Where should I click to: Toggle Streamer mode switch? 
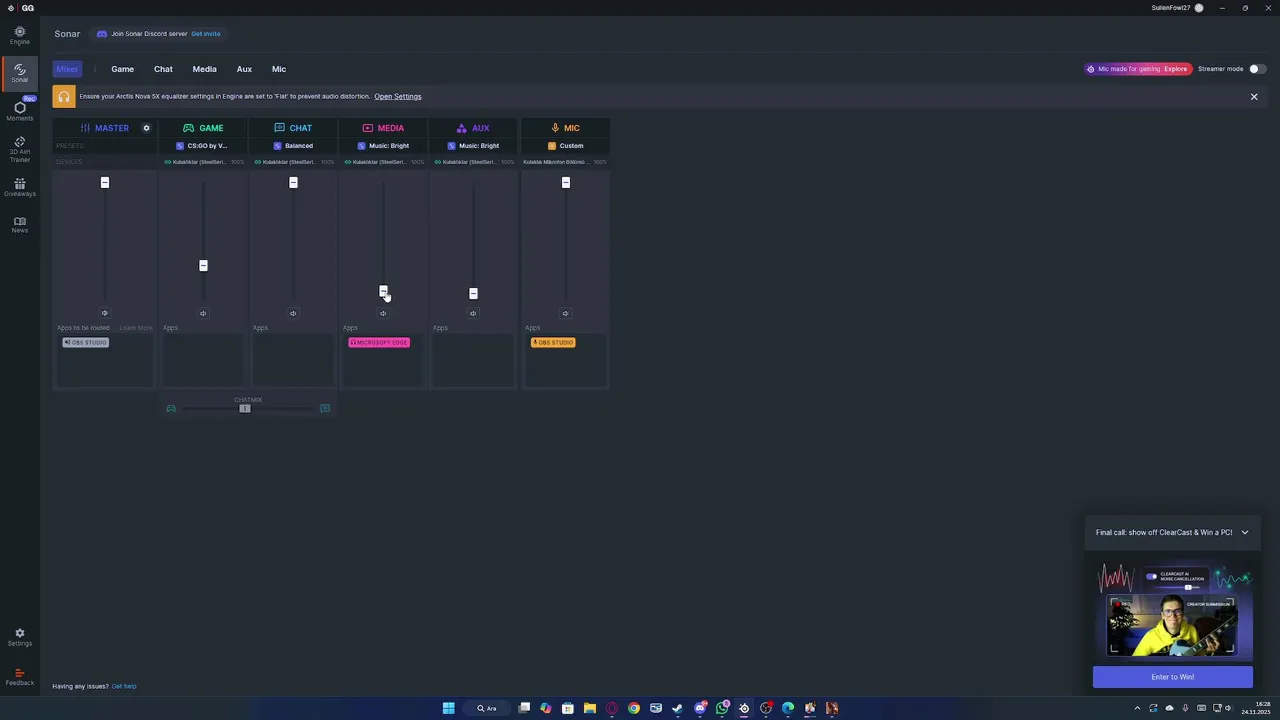pyautogui.click(x=1257, y=69)
